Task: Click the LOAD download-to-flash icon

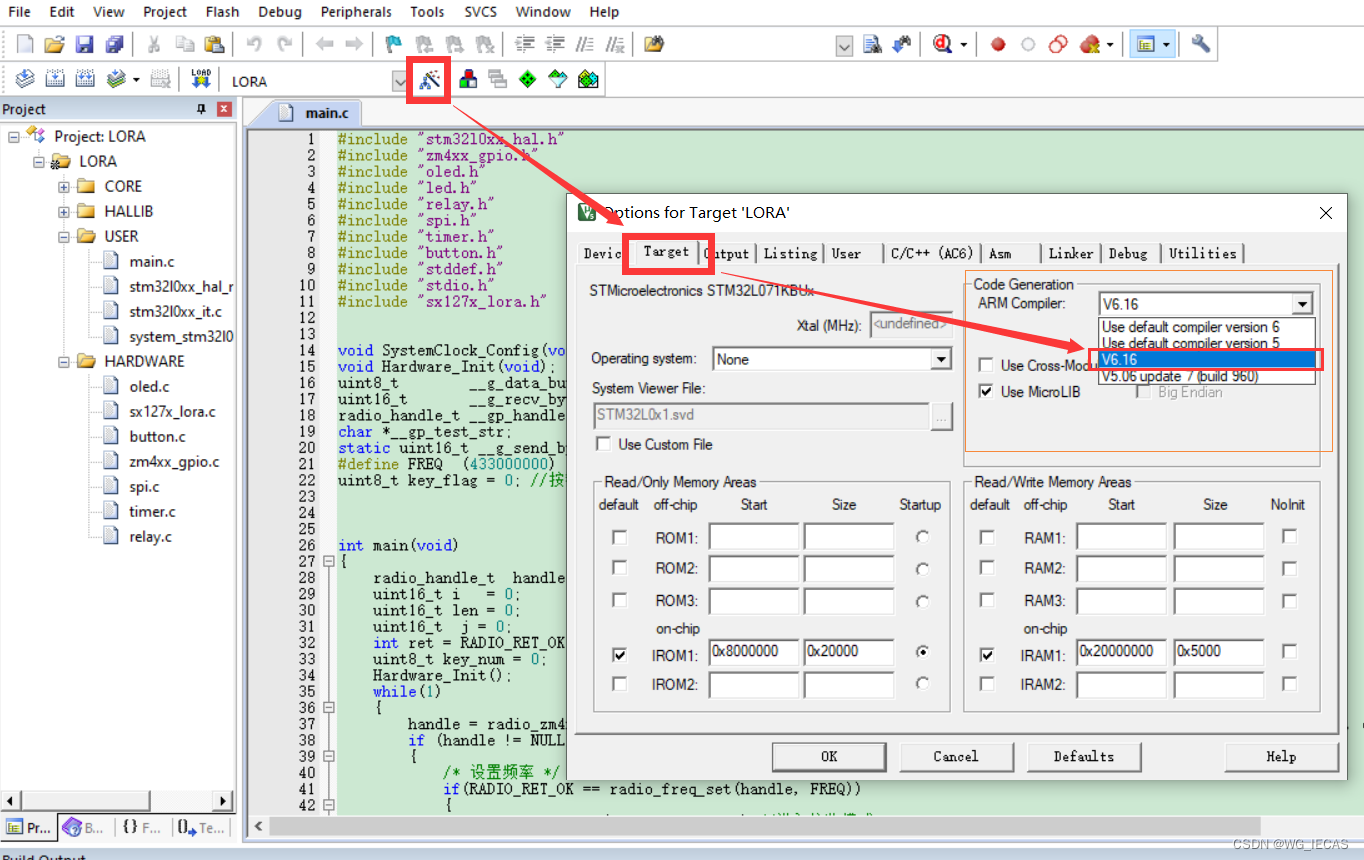Action: (x=200, y=78)
